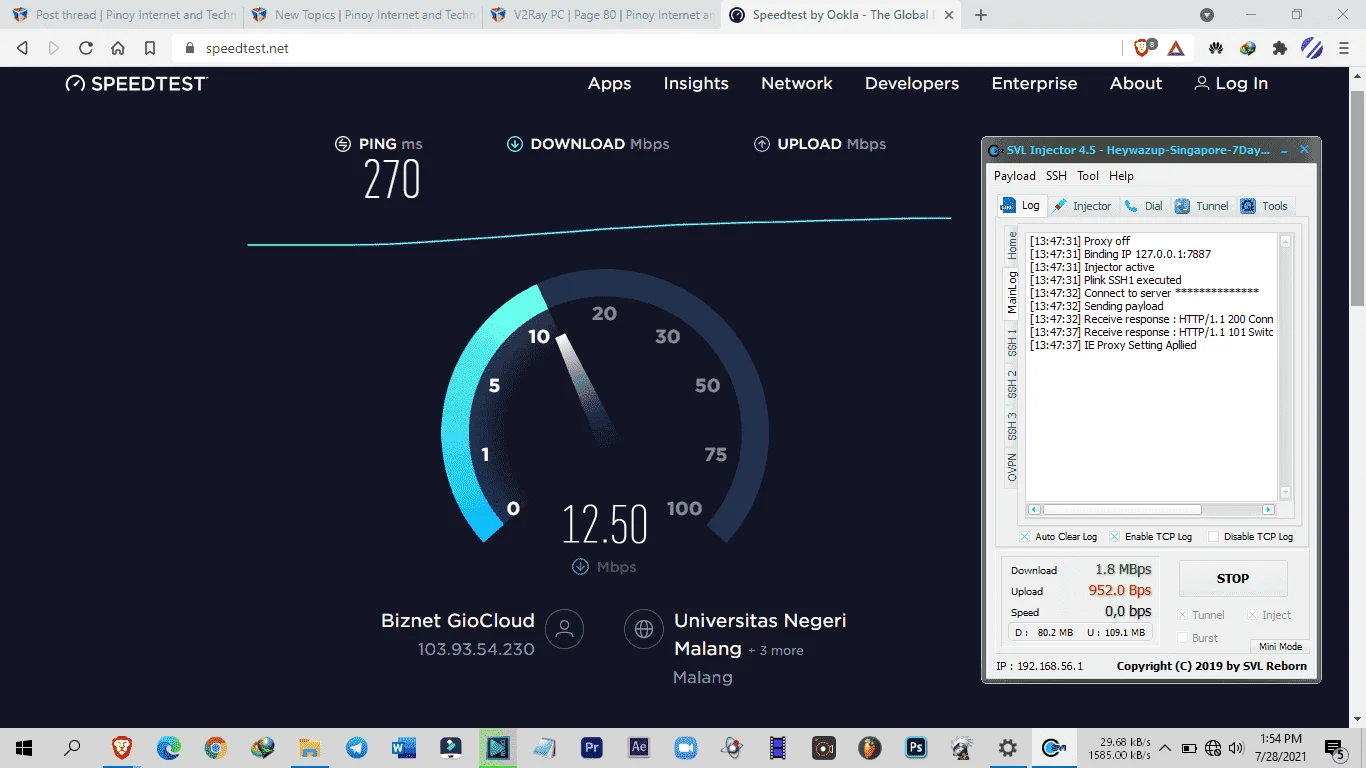Open Microsoft Word from the taskbar
This screenshot has height=768, width=1366.
[x=404, y=747]
